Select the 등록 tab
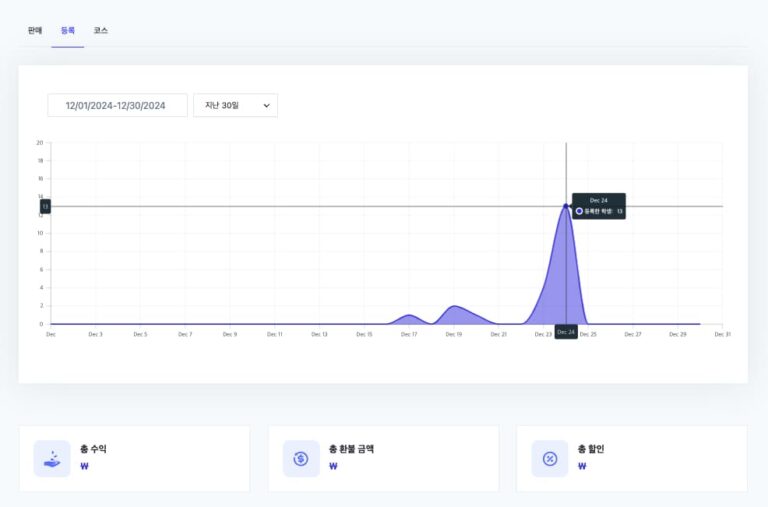 click(x=68, y=31)
